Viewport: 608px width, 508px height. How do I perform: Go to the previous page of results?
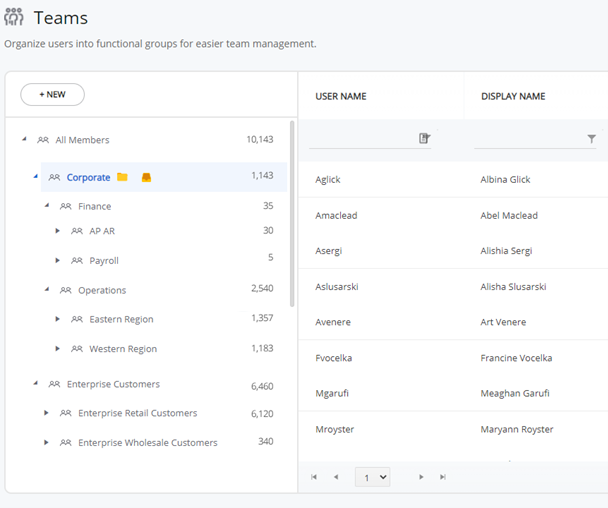click(336, 477)
